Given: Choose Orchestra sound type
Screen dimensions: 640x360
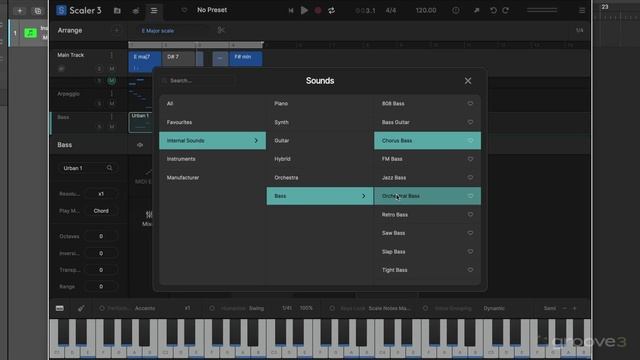Looking at the screenshot, I should point(320,178).
